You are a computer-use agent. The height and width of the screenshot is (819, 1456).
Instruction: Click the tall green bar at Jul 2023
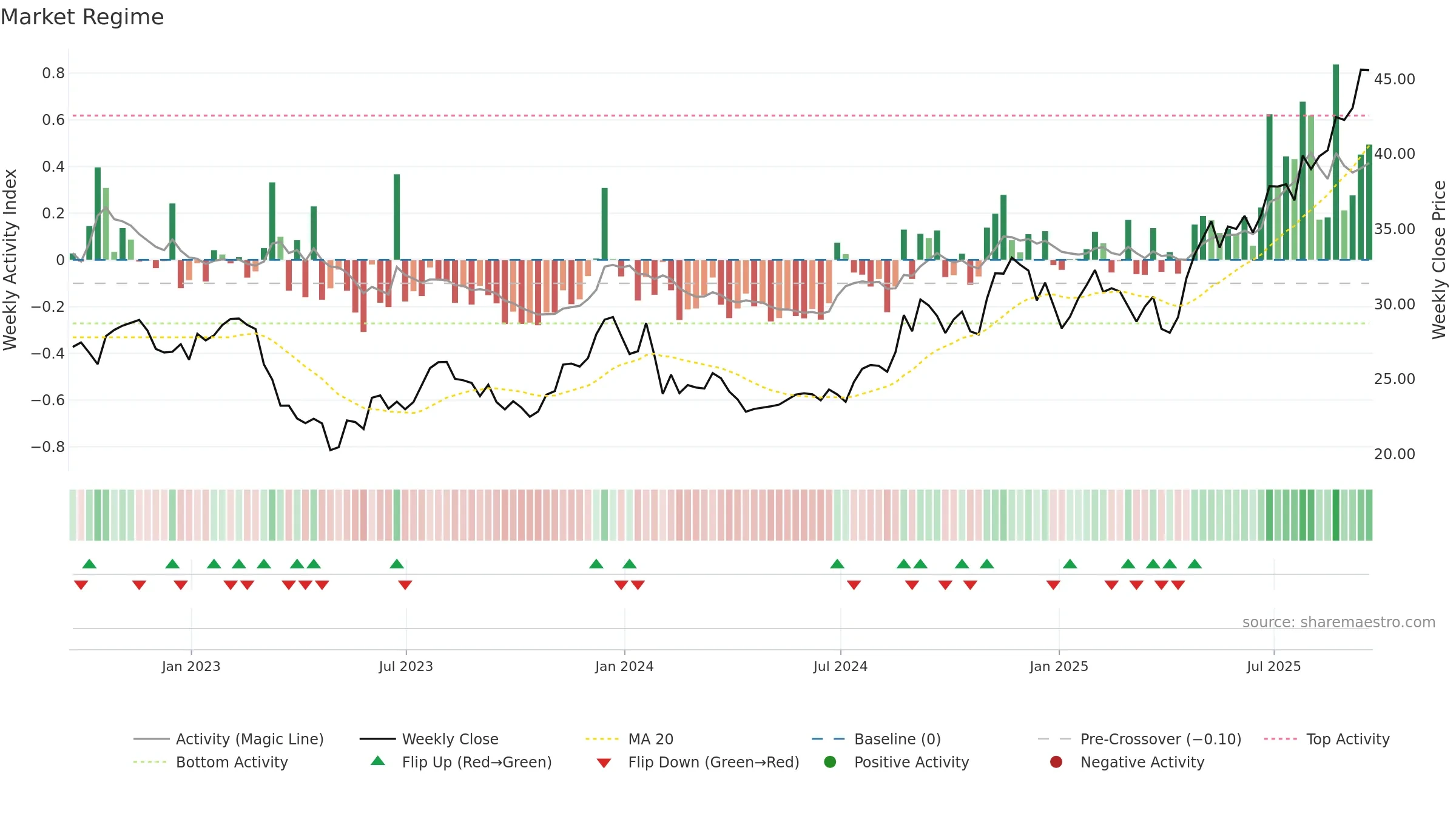tap(397, 217)
